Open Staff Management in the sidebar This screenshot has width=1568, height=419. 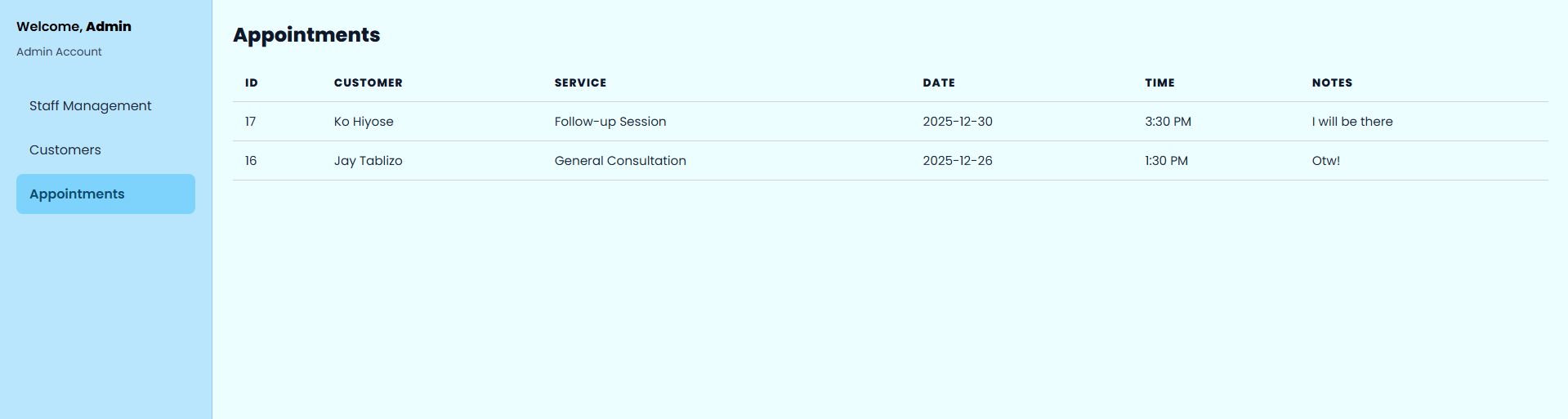90,106
